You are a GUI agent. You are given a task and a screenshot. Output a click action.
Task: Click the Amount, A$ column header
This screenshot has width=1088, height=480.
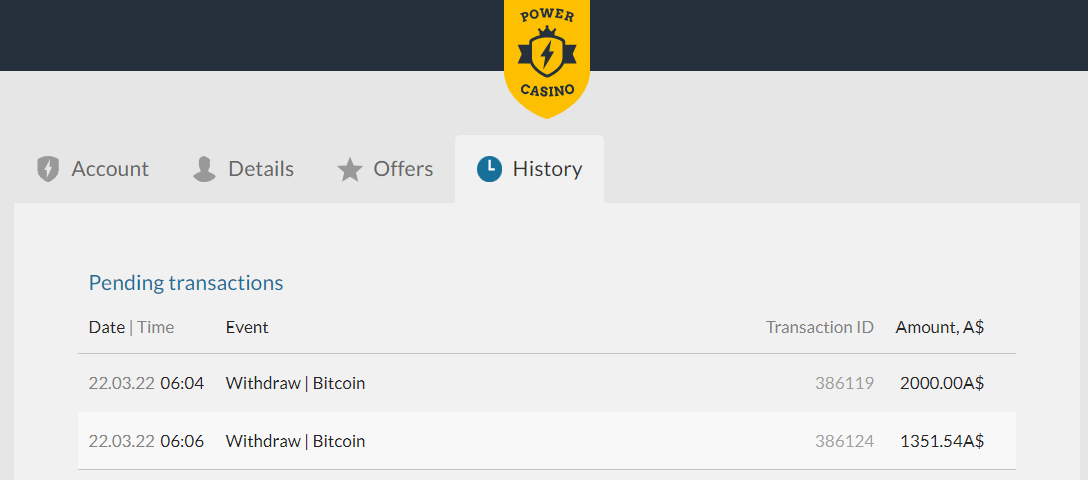click(939, 327)
